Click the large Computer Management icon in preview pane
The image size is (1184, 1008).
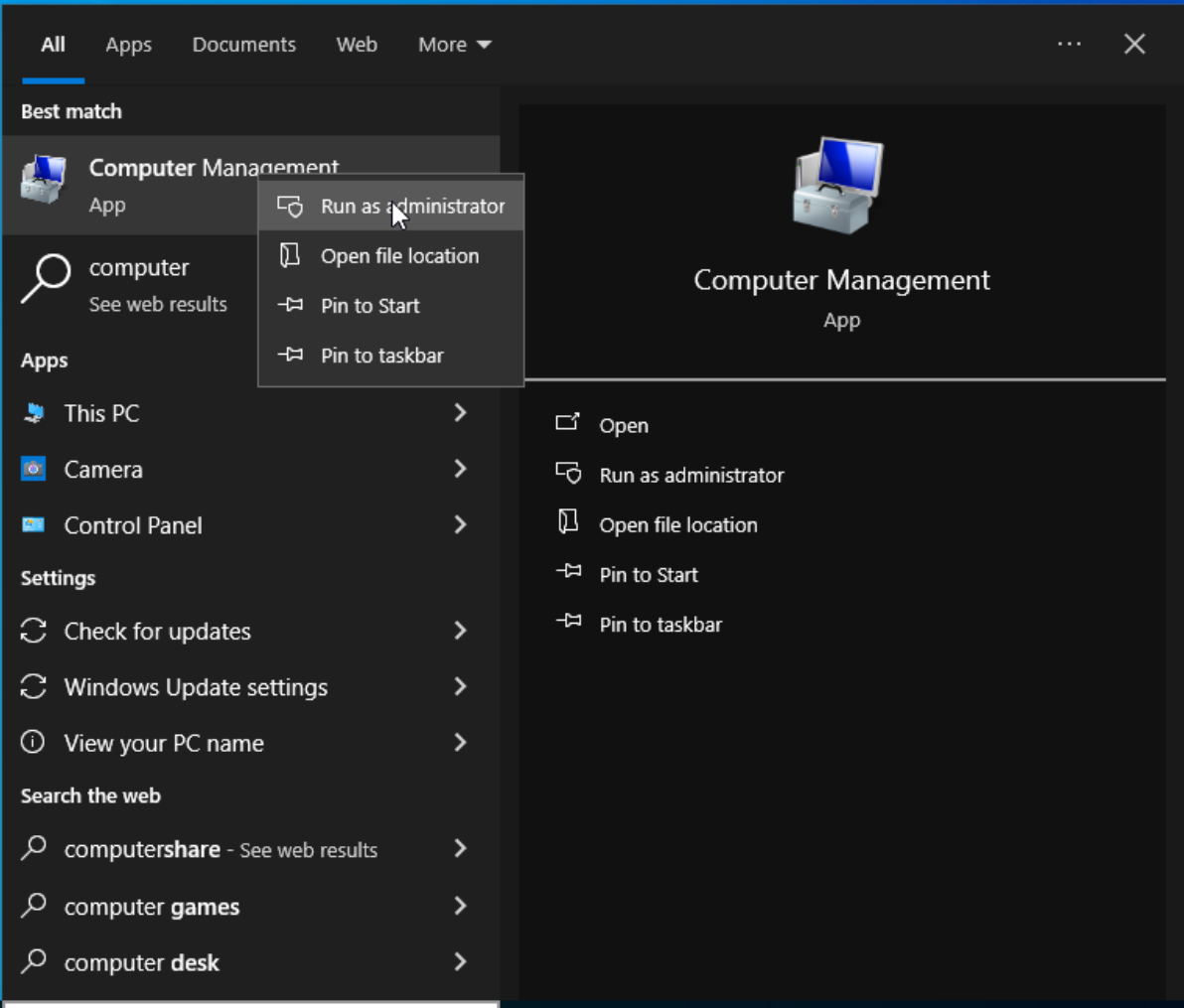coord(839,186)
